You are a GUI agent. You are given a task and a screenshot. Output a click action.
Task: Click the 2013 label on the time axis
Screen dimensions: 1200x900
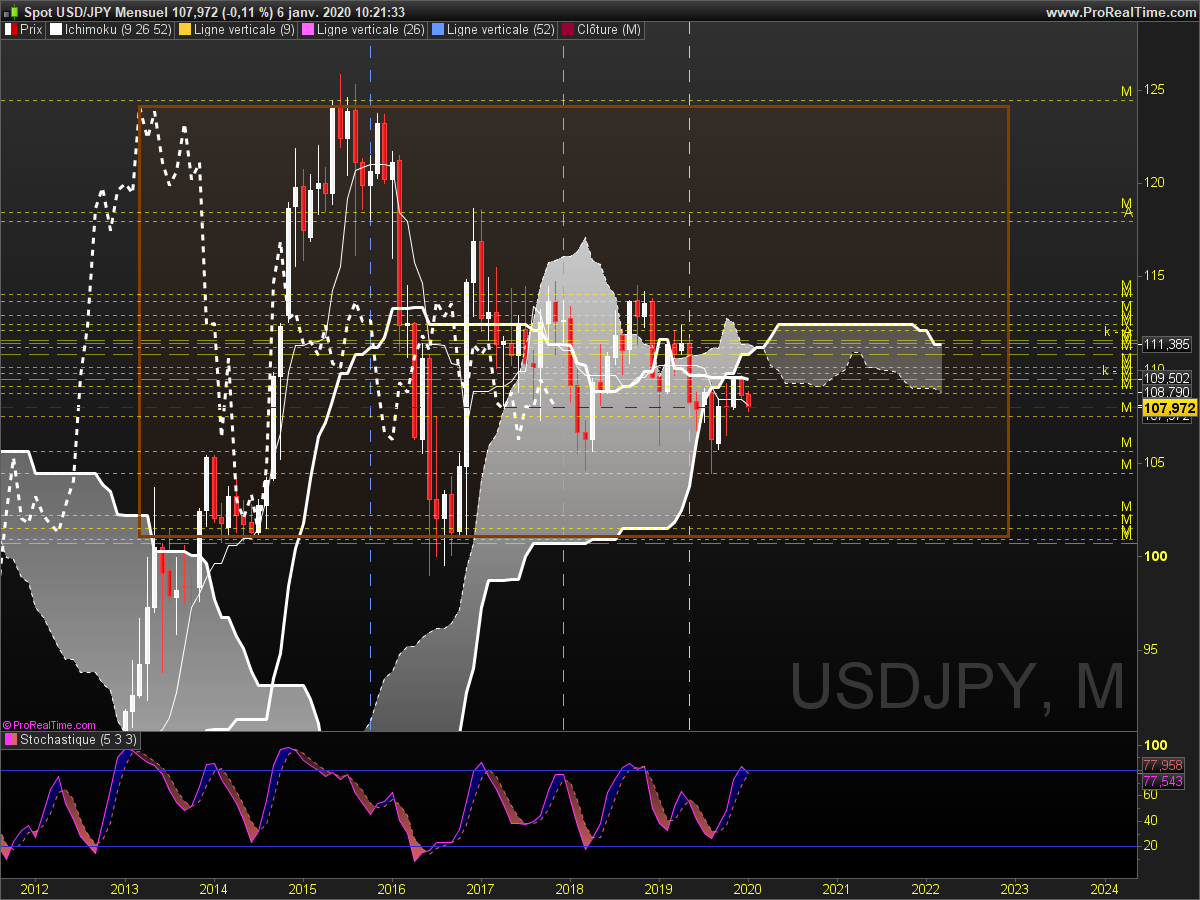(x=124, y=888)
